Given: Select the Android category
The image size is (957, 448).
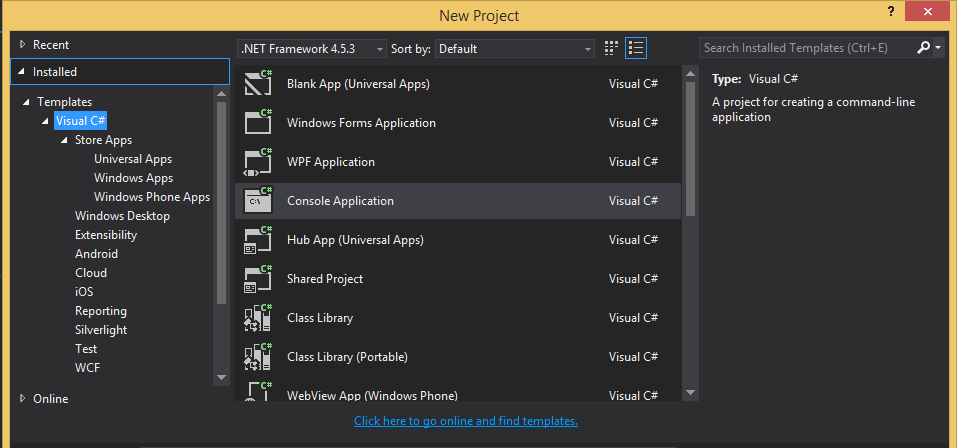Looking at the screenshot, I should (96, 253).
